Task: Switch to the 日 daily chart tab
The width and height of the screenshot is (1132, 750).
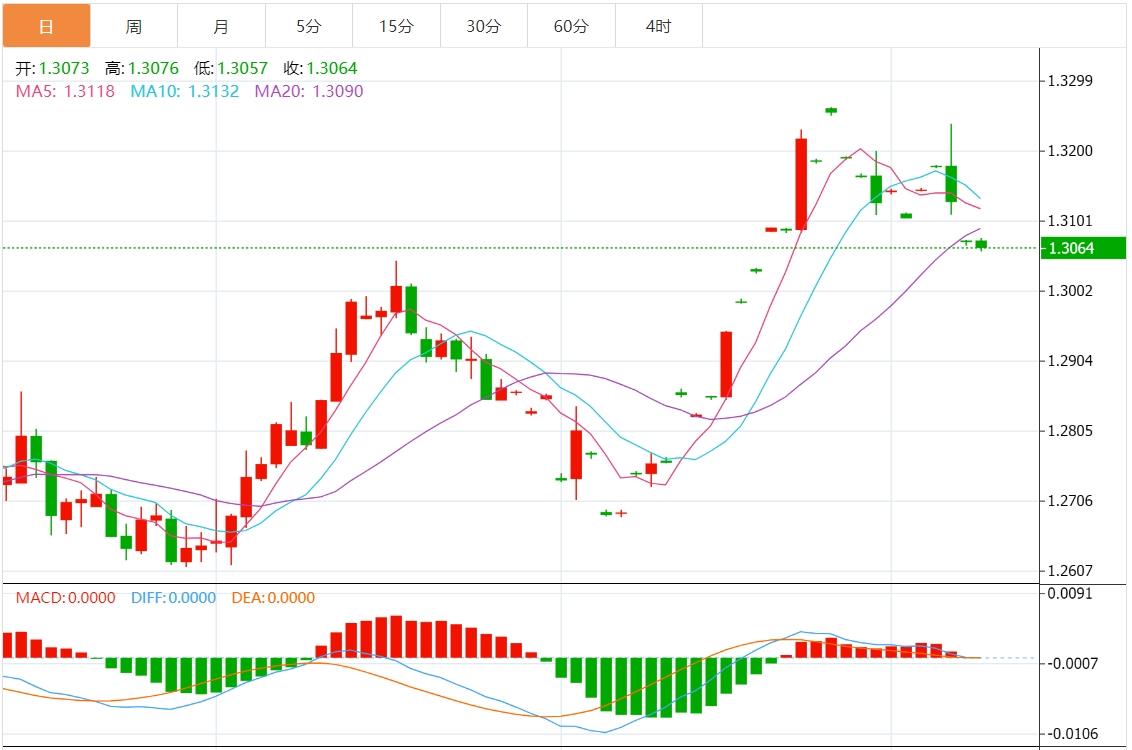Action: (x=46, y=26)
